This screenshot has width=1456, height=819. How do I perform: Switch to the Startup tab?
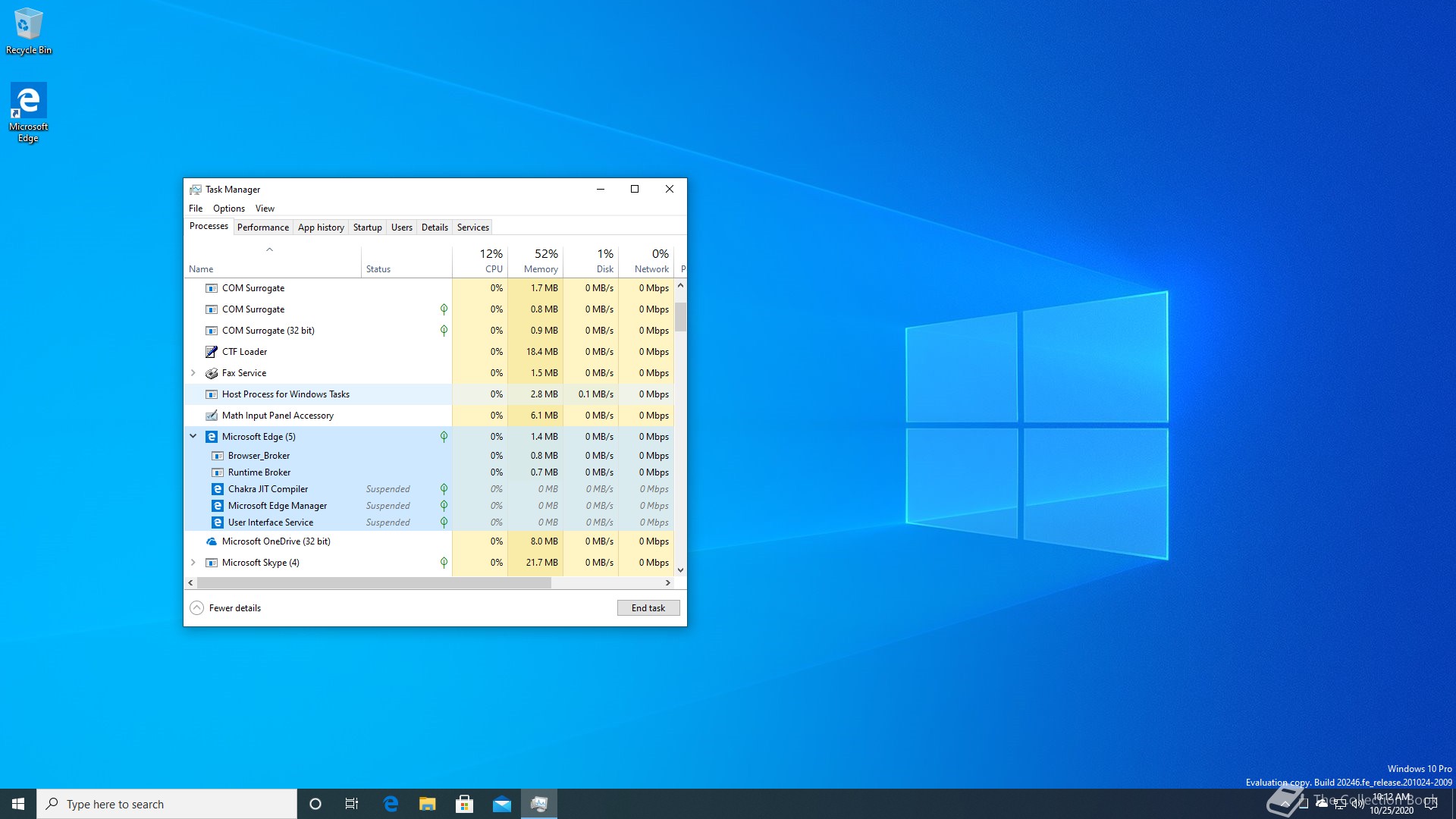(x=368, y=227)
